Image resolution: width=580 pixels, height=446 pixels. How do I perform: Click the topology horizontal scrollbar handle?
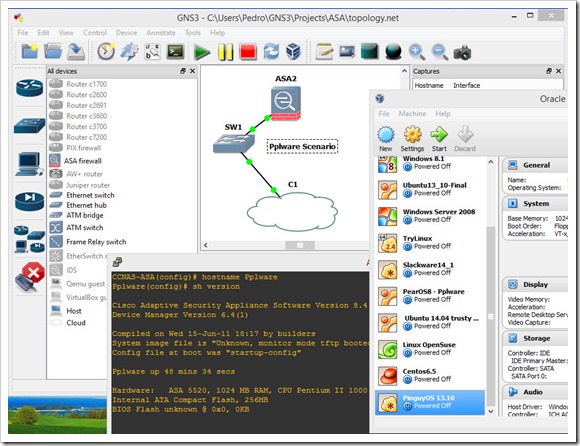pos(300,245)
